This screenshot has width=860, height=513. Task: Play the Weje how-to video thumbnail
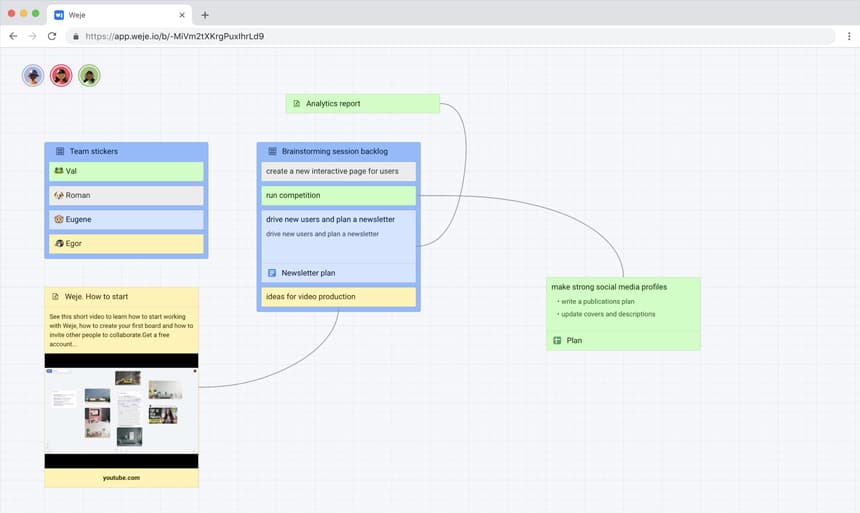pos(121,410)
